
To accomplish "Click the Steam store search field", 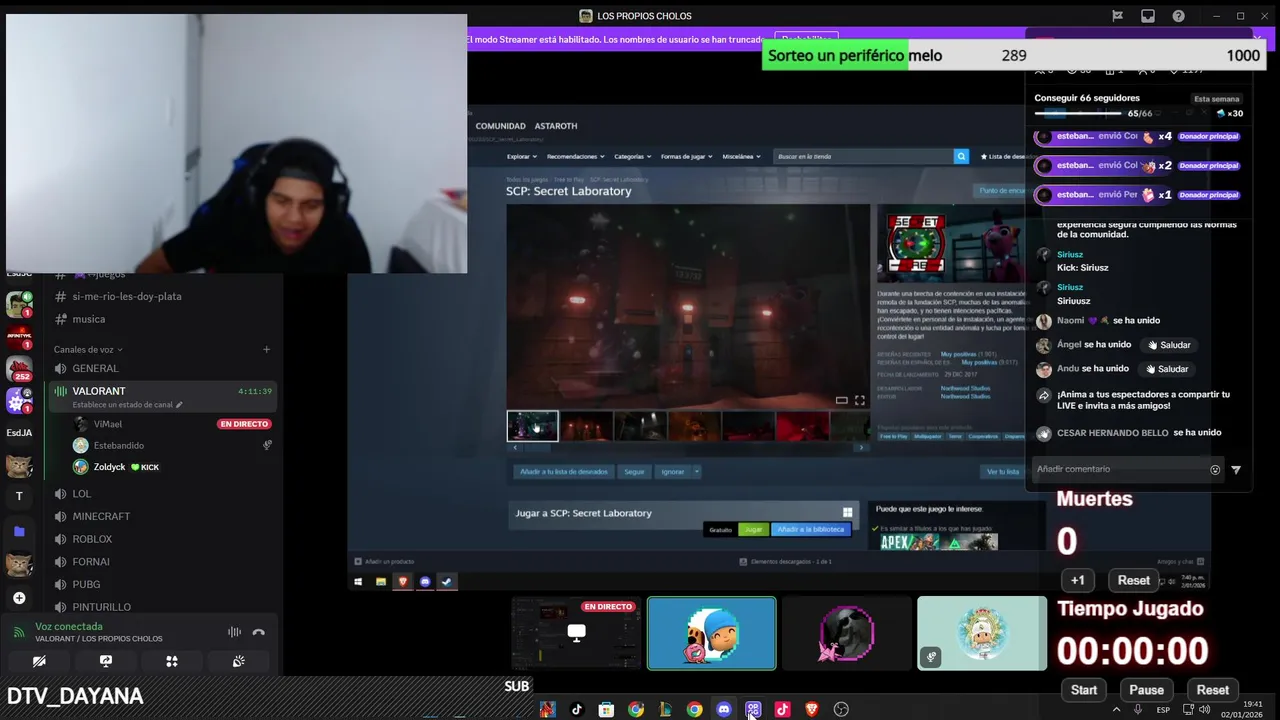I will pos(863,157).
